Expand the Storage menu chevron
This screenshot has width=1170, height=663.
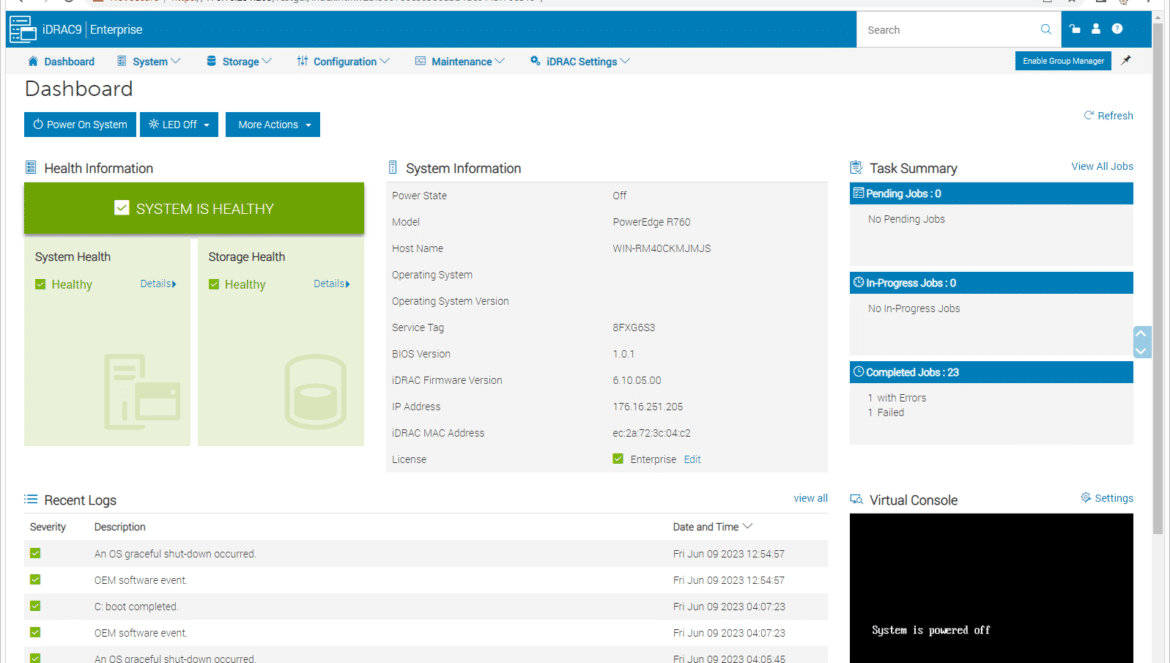click(267, 61)
